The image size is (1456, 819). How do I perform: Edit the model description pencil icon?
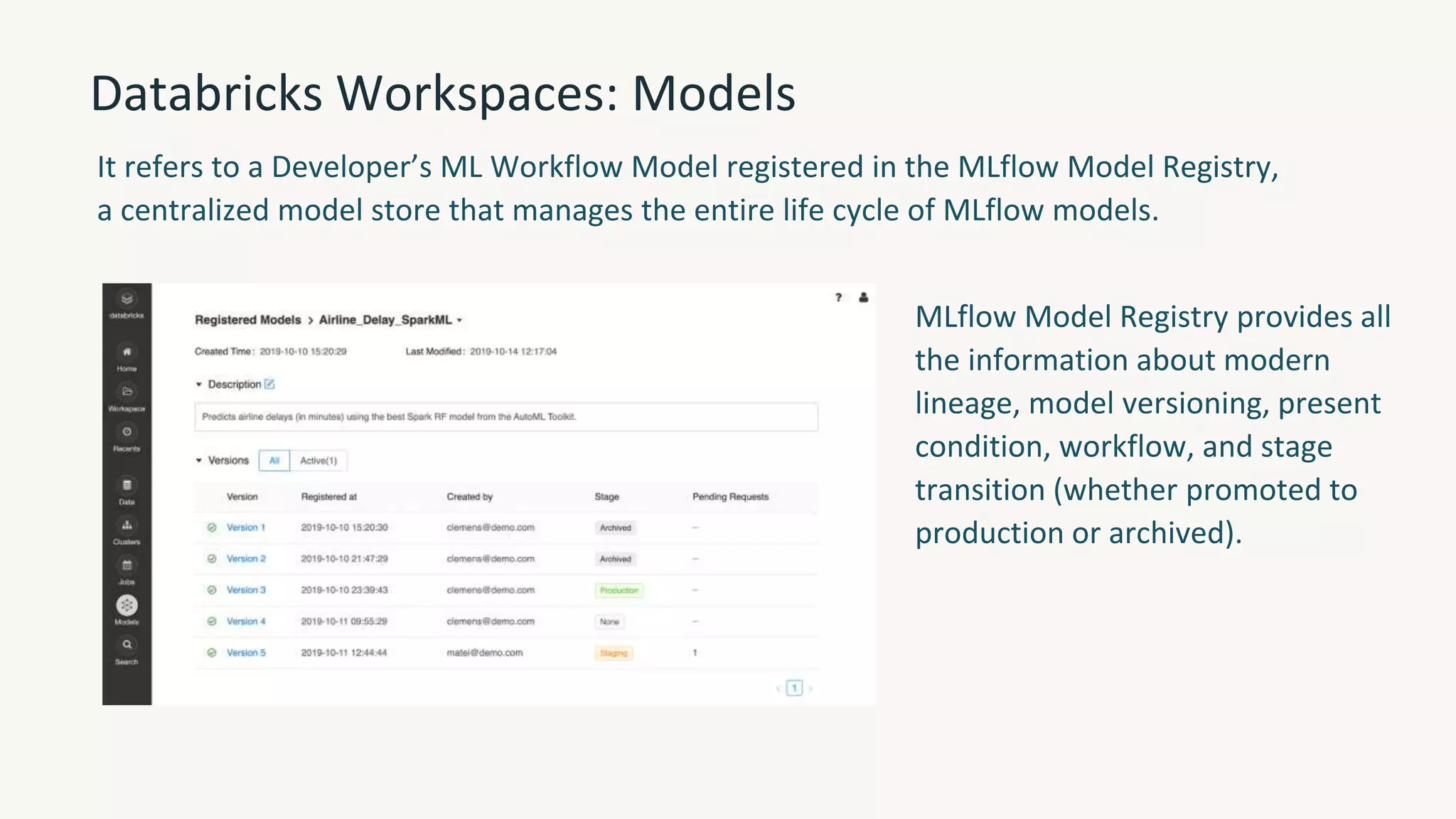point(269,385)
